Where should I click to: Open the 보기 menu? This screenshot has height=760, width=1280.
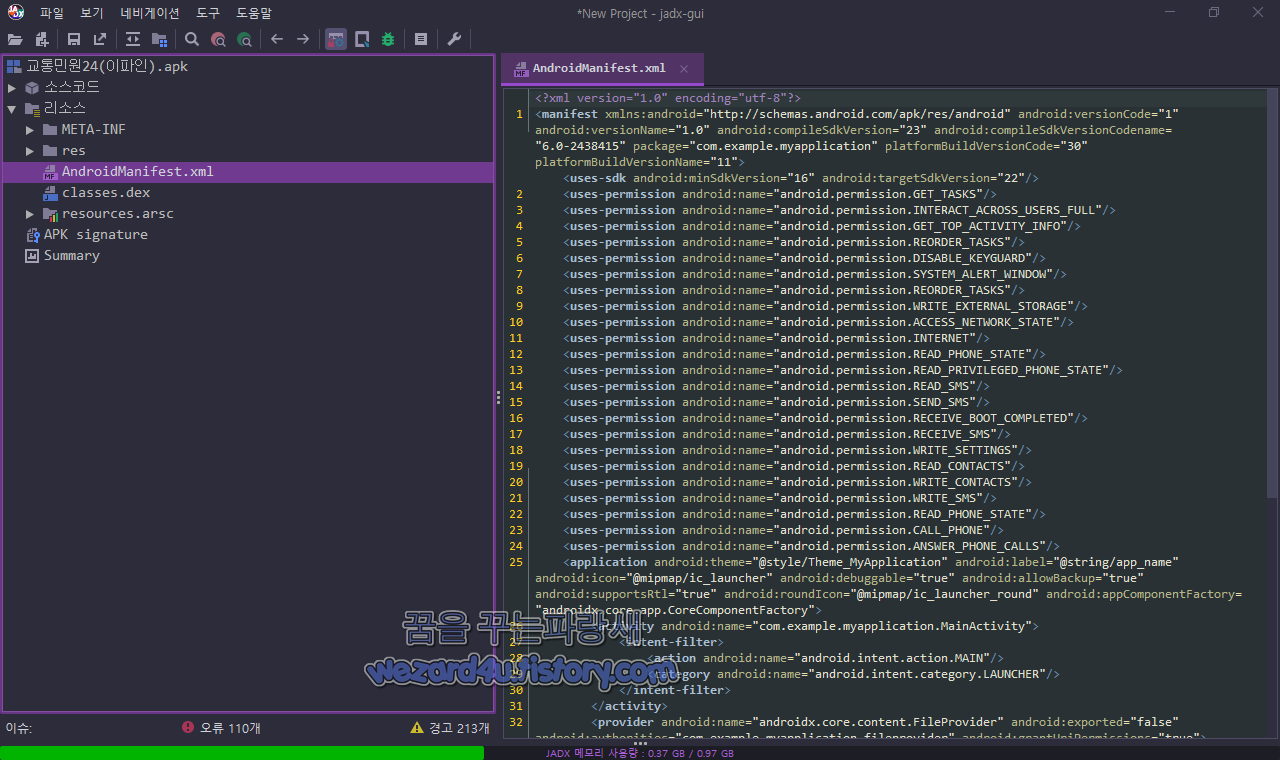click(x=92, y=13)
